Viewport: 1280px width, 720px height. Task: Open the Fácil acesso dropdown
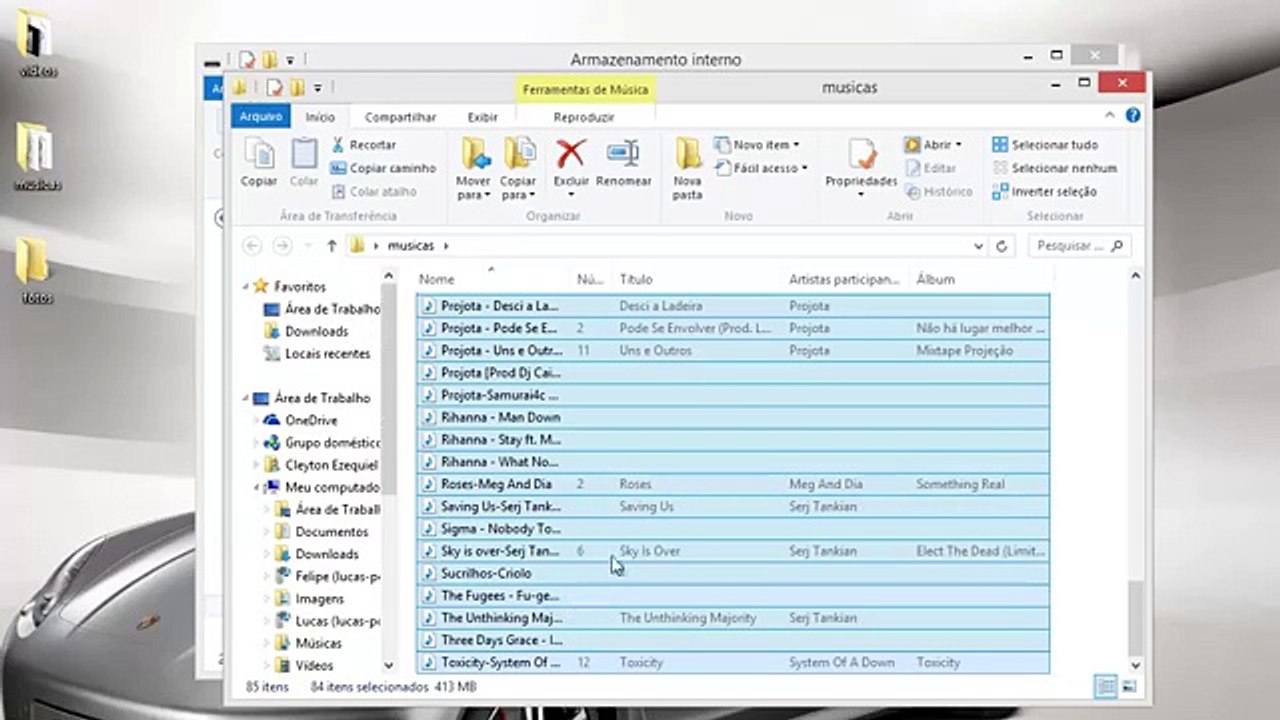(x=760, y=168)
